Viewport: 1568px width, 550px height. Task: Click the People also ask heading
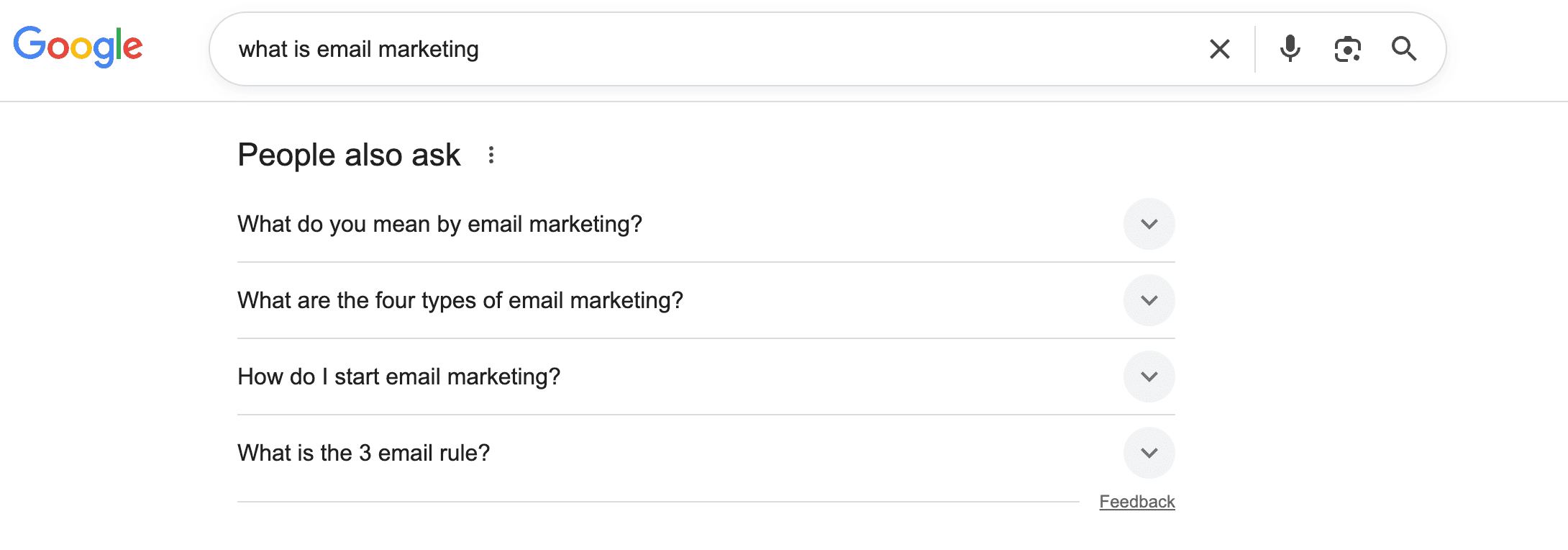[350, 155]
